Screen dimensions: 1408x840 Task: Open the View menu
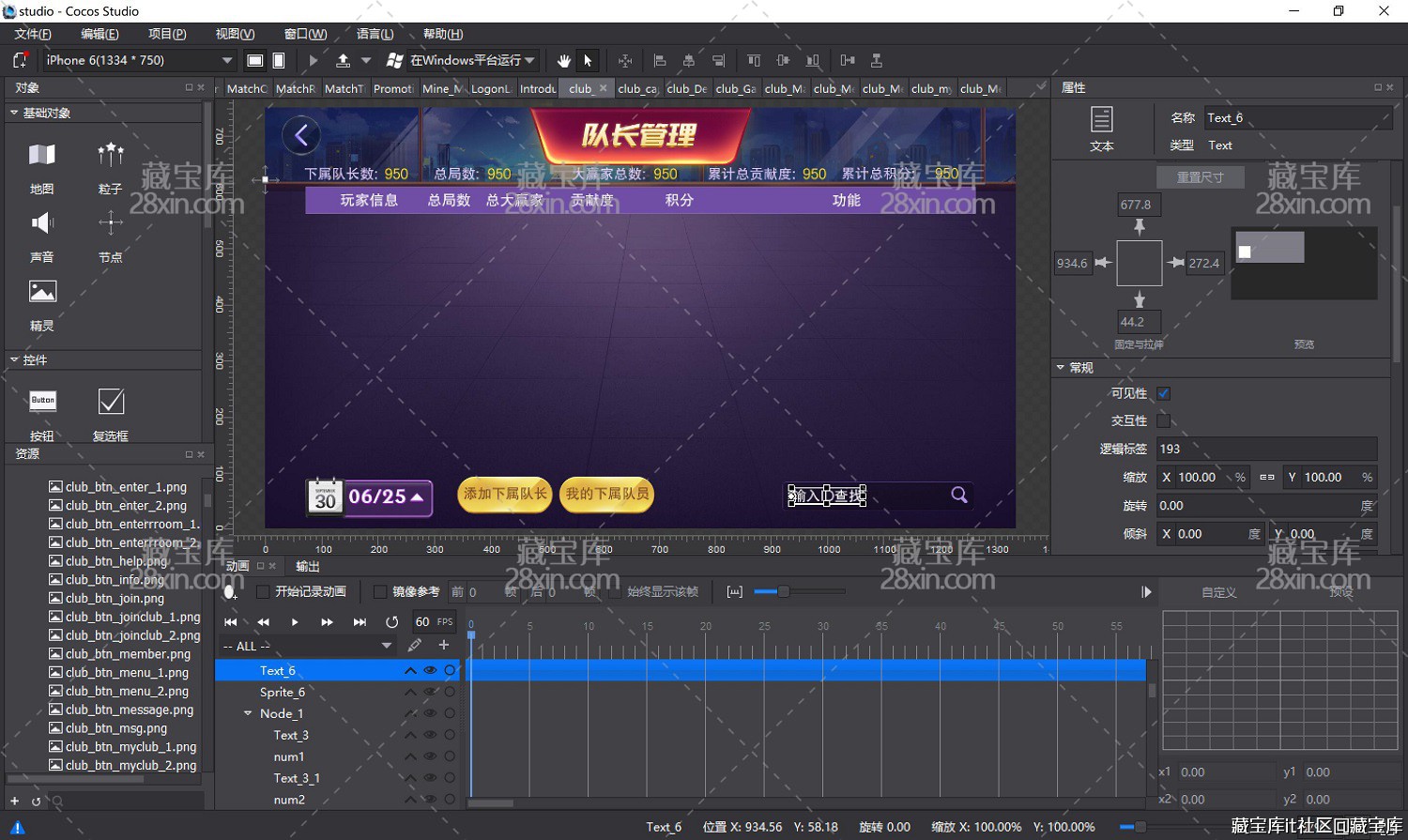235,34
